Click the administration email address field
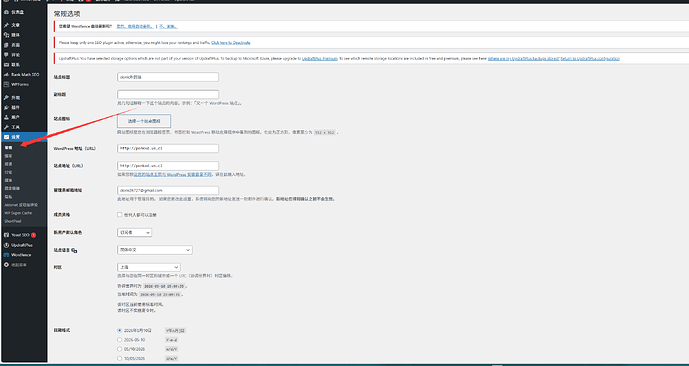The height and width of the screenshot is (366, 689). (168, 190)
